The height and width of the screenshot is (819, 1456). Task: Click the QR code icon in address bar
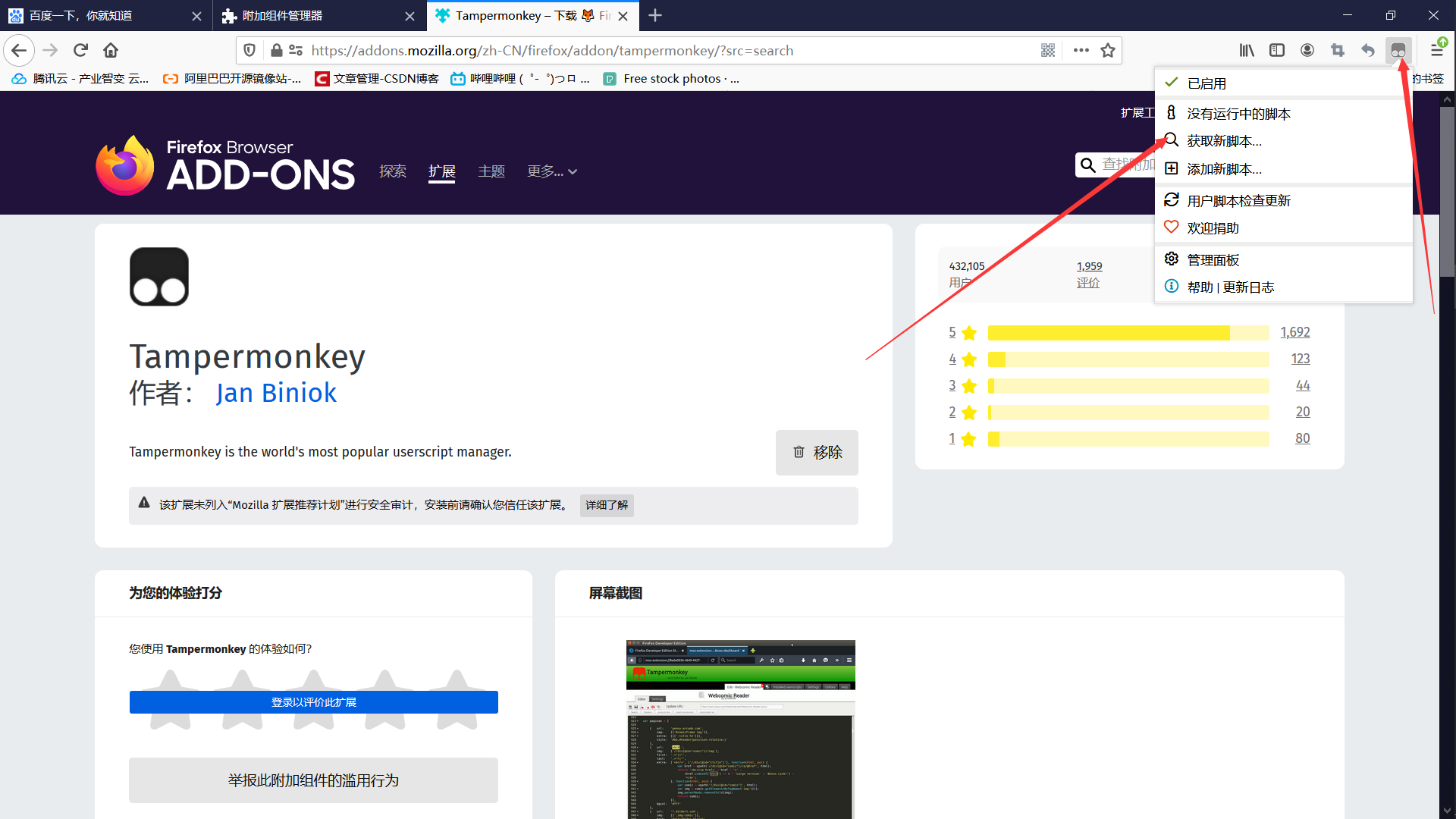tap(1048, 51)
